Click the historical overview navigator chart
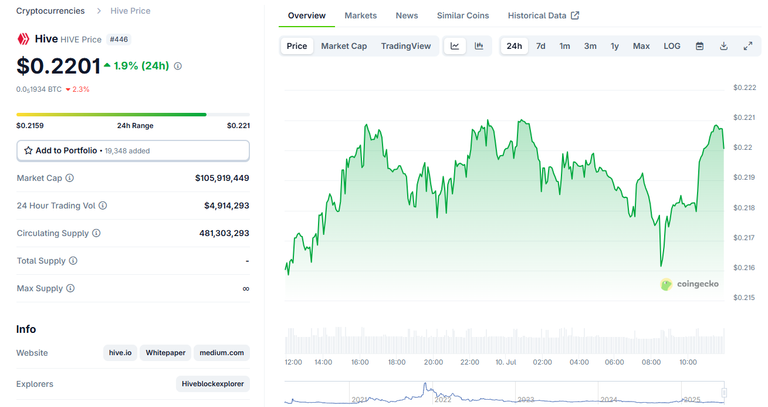Screen dimensions: 768x407 (x=504, y=393)
